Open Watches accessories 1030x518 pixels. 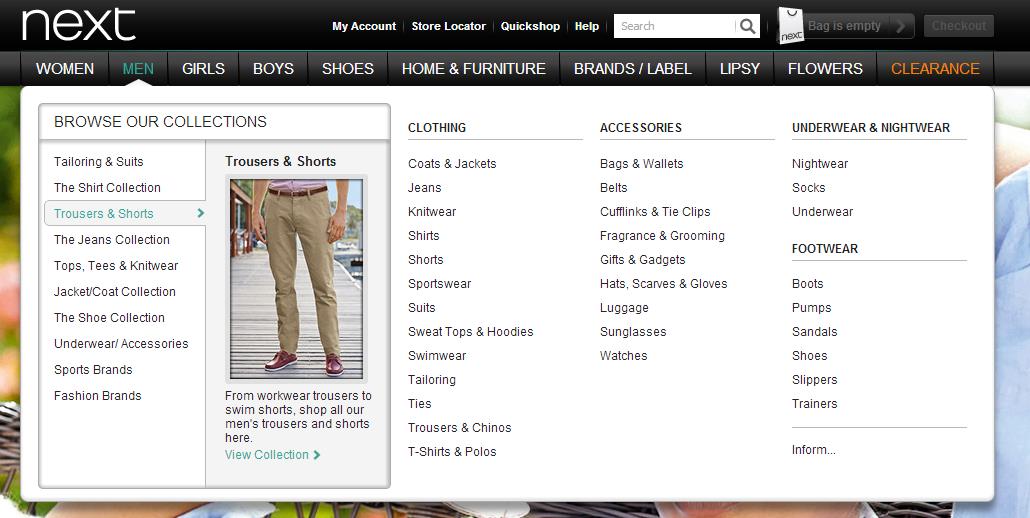[623, 355]
